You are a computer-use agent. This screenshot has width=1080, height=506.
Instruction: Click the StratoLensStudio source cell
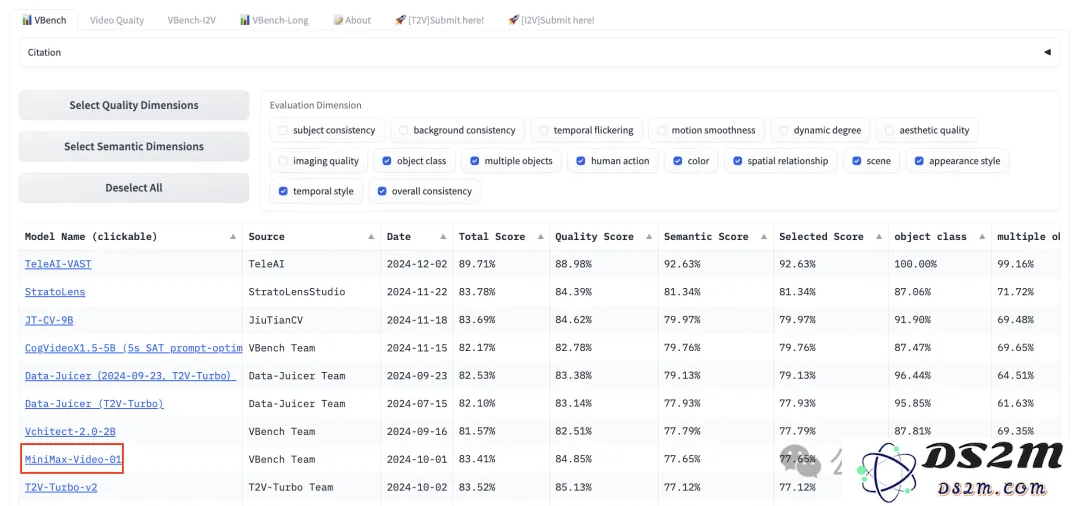[x=311, y=292]
